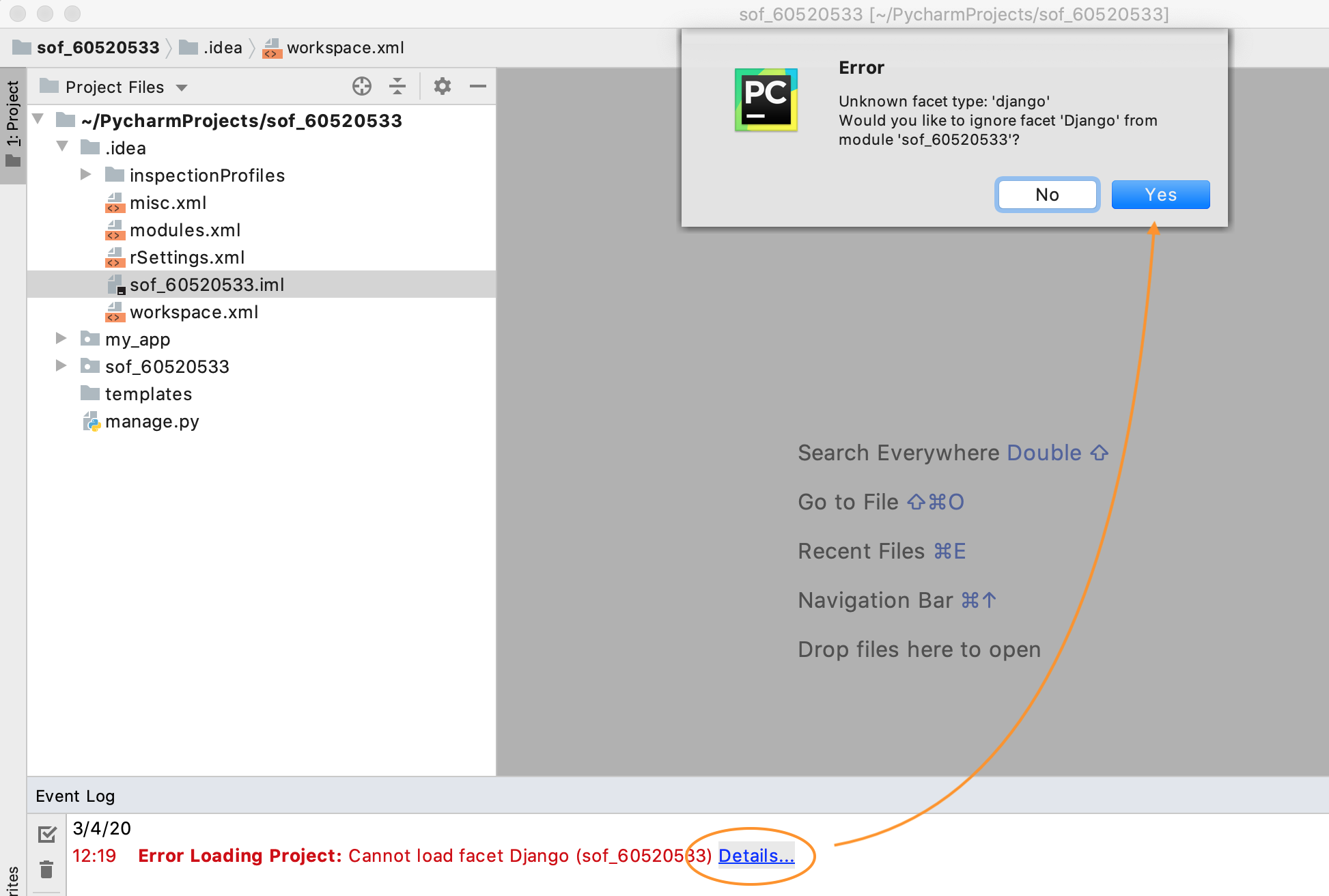
Task: Select the manage.py Python file
Action: tap(152, 421)
